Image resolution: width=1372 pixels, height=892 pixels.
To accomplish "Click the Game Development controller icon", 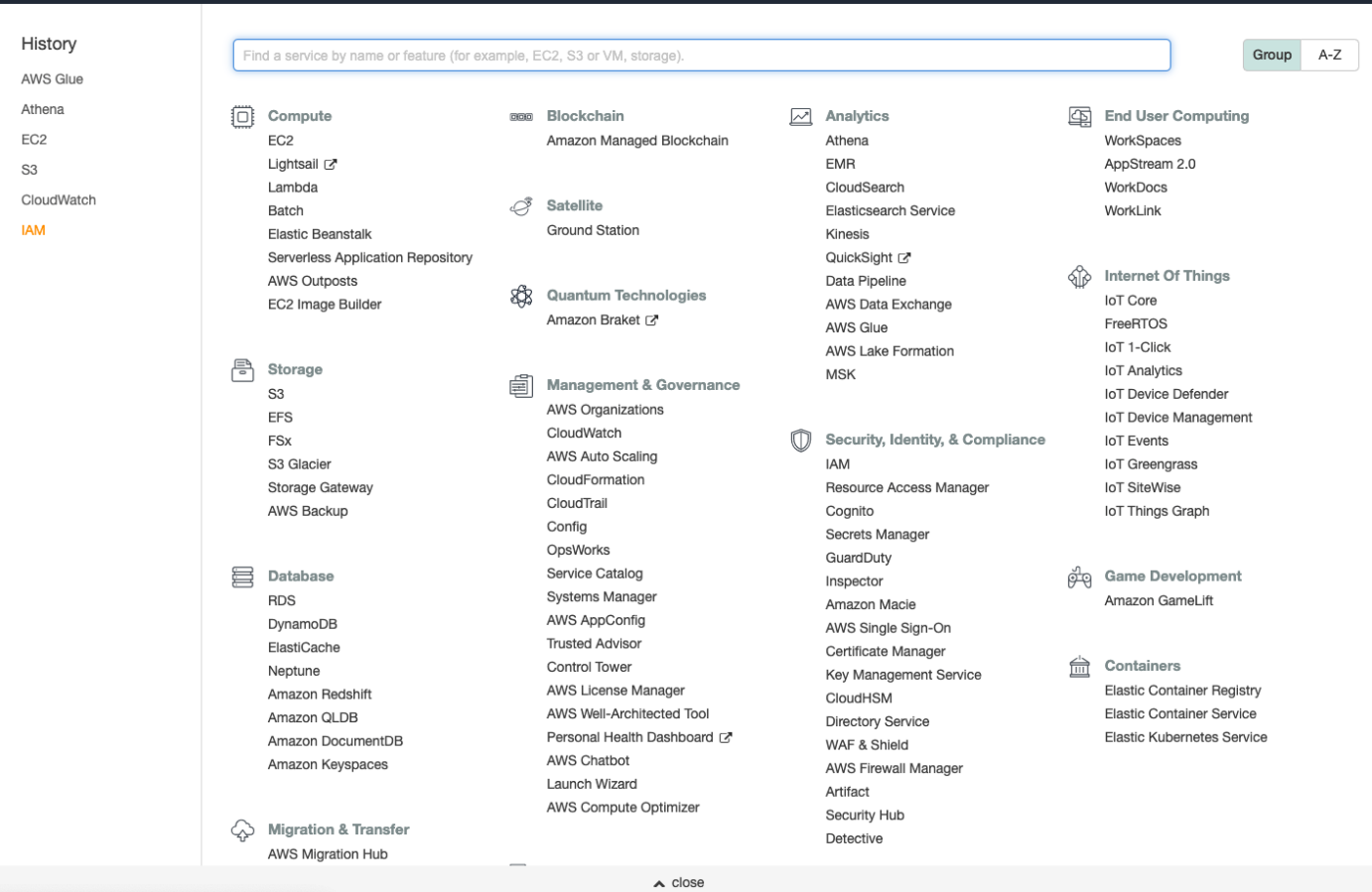I will (x=1079, y=576).
